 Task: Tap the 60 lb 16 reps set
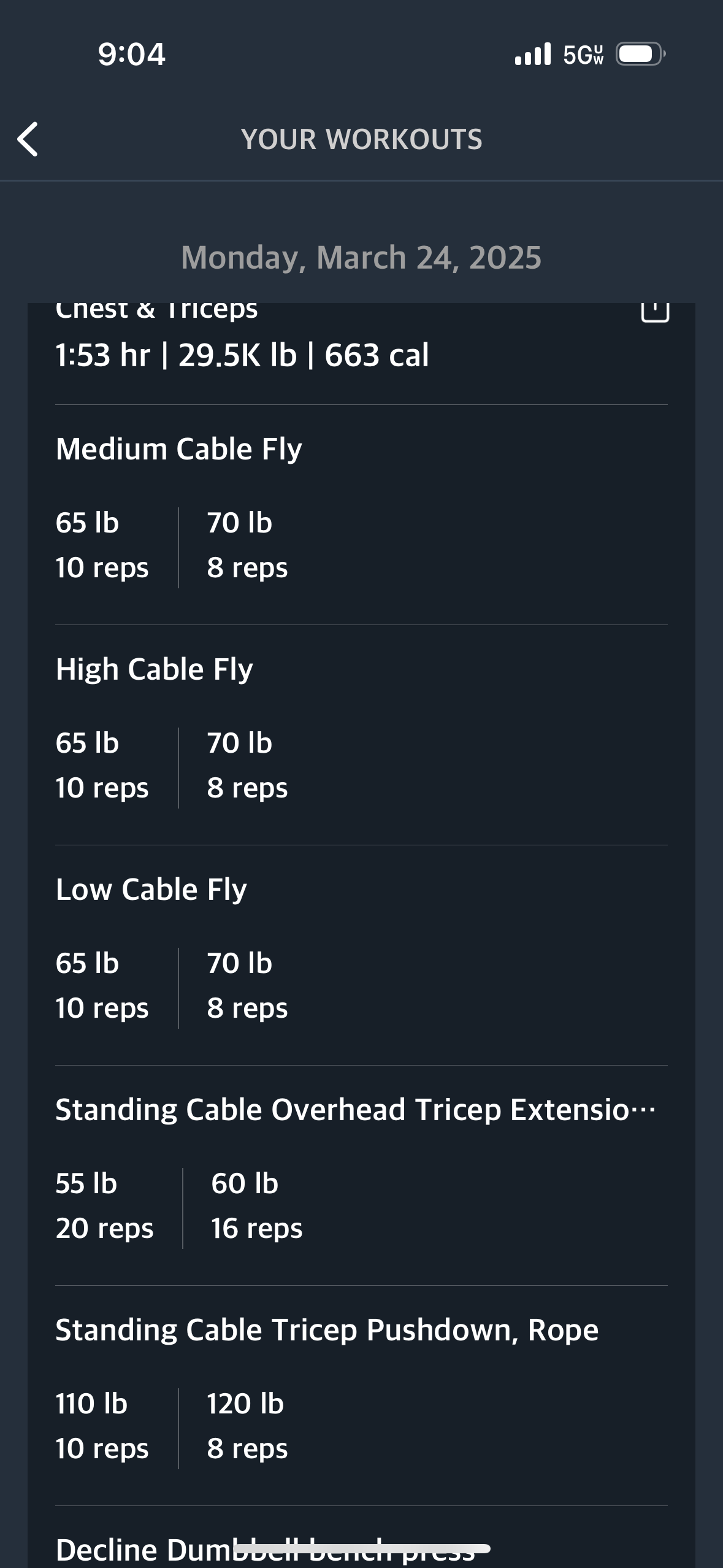click(x=256, y=1206)
